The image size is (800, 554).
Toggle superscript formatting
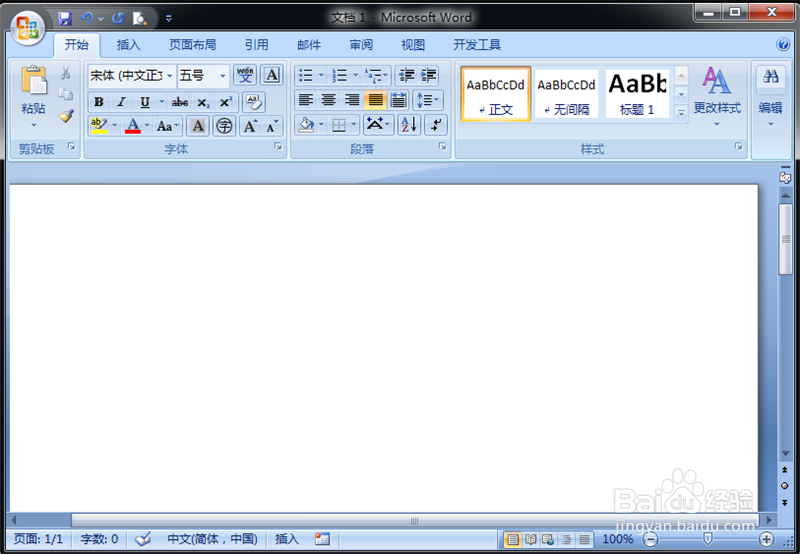click(226, 102)
